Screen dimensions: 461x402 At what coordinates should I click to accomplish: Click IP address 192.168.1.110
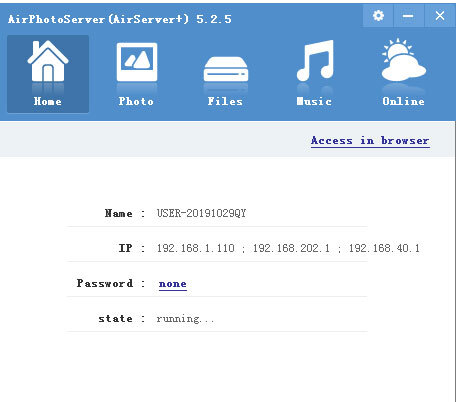[196, 248]
